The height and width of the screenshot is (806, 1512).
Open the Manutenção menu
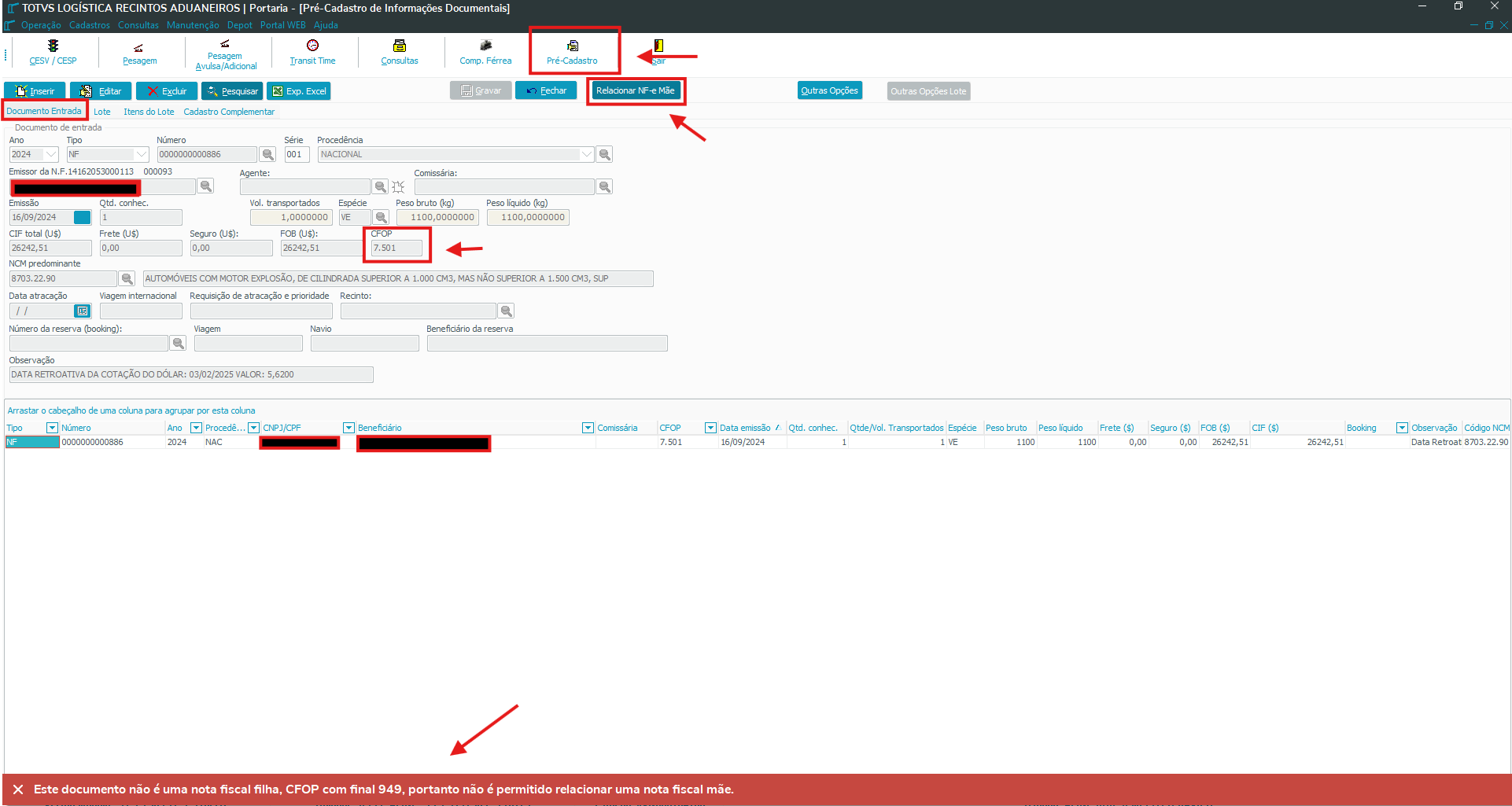click(193, 25)
